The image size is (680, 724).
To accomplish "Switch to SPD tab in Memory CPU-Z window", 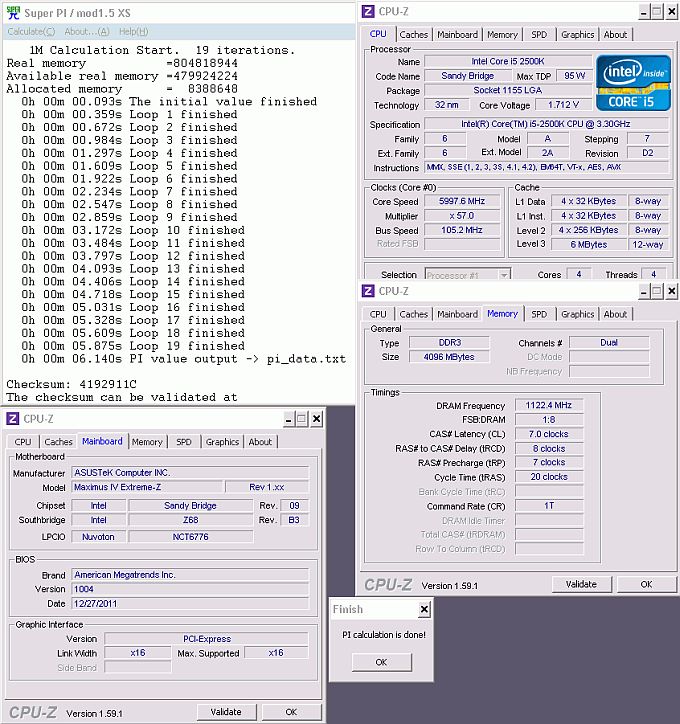I will (539, 314).
